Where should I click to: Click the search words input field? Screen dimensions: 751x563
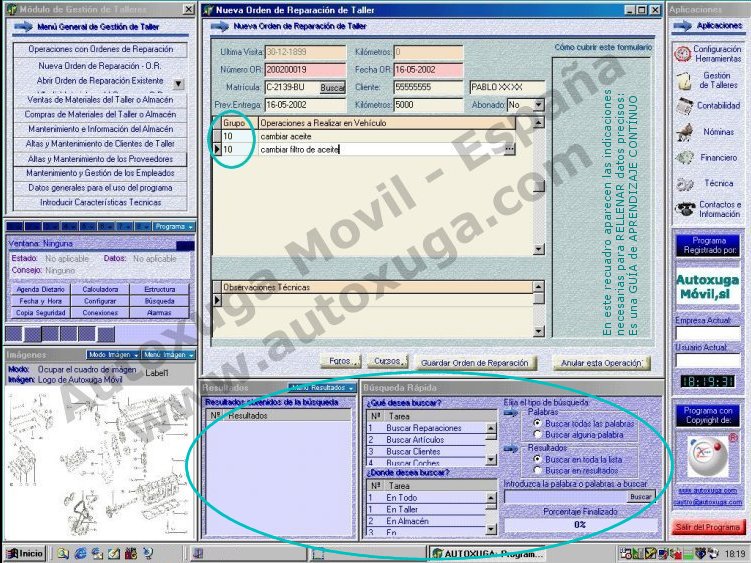(x=566, y=497)
